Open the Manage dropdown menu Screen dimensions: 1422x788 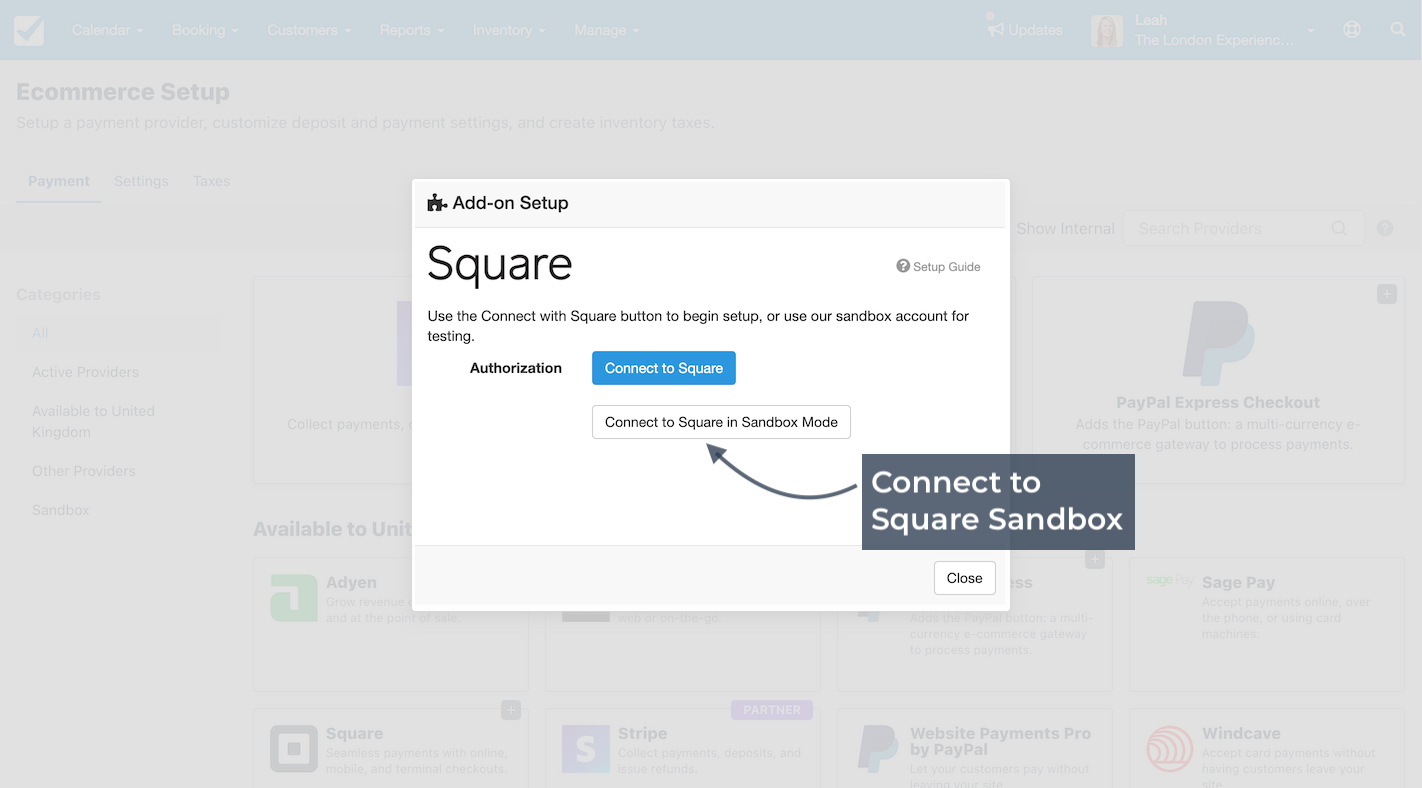tap(606, 30)
